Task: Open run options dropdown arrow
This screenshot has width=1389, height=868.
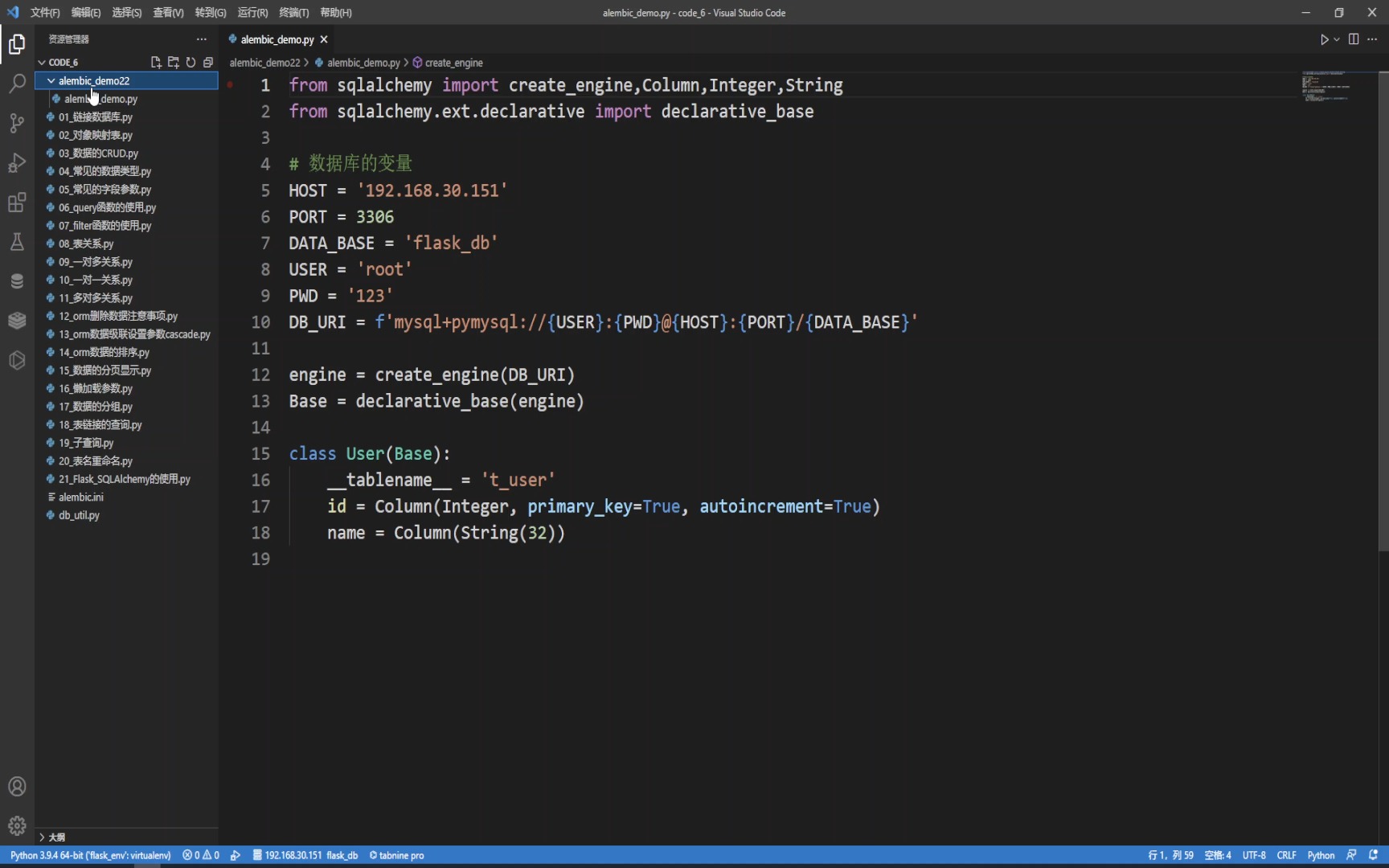Action: point(1337,39)
